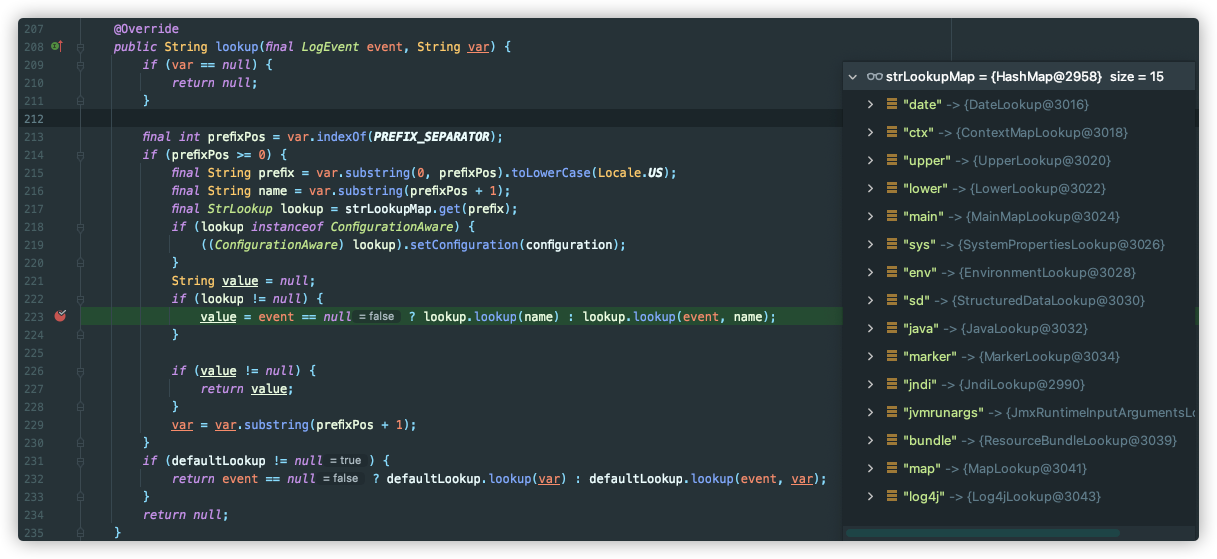This screenshot has width=1217, height=559.
Task: Click "size = 15" in popup header
Action: [1137, 76]
